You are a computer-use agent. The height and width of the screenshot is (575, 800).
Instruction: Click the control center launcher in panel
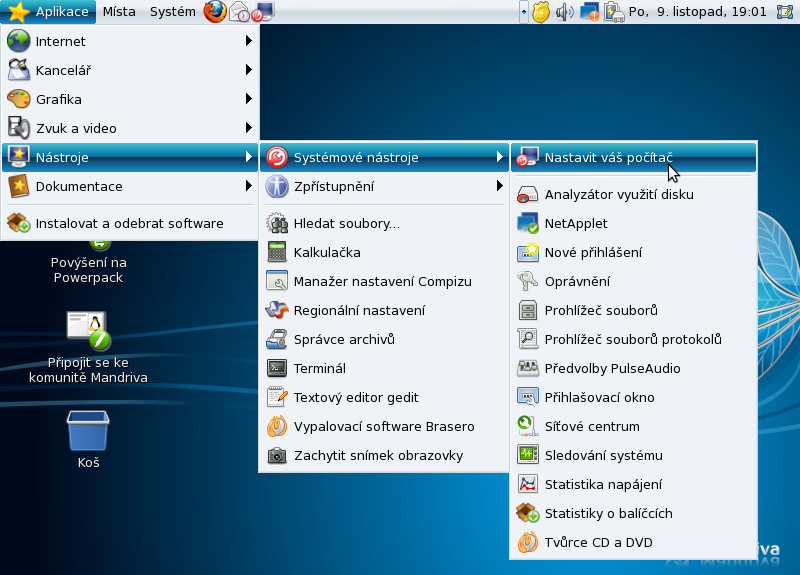(x=263, y=12)
